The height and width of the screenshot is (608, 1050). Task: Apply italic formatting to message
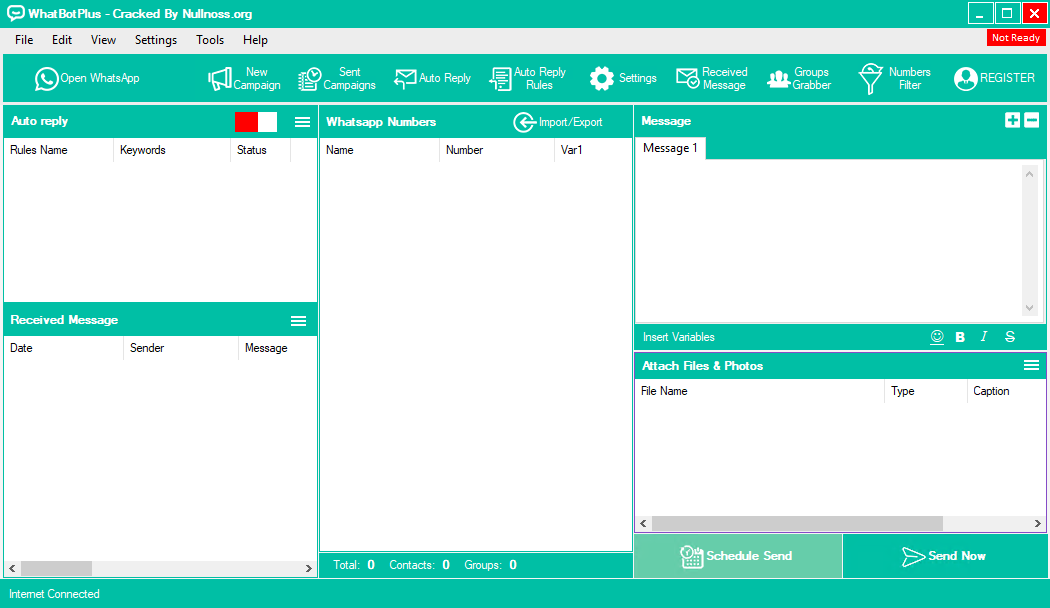(x=984, y=337)
